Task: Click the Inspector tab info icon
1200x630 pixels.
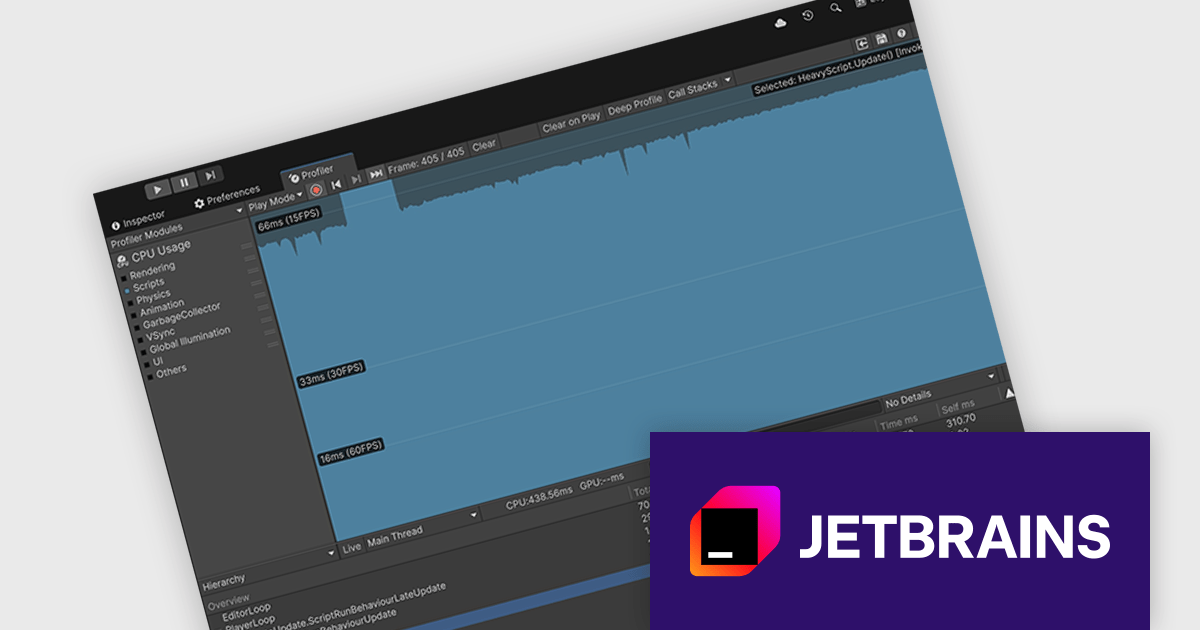Action: 115,226
